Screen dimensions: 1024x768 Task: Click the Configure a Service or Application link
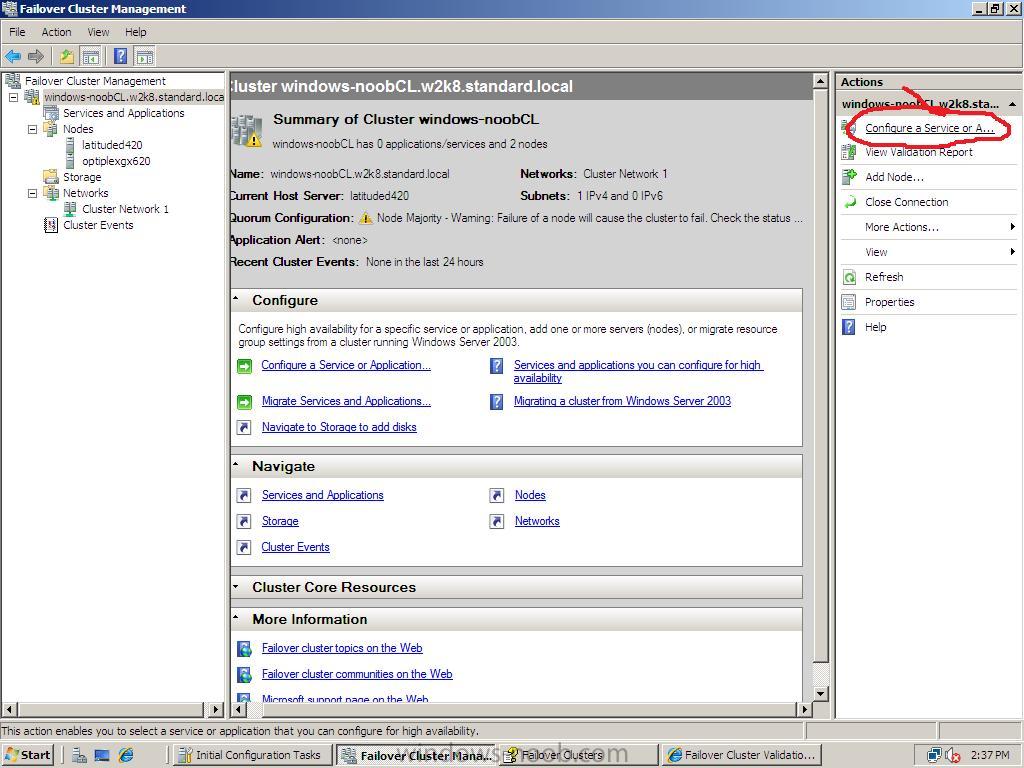point(346,365)
